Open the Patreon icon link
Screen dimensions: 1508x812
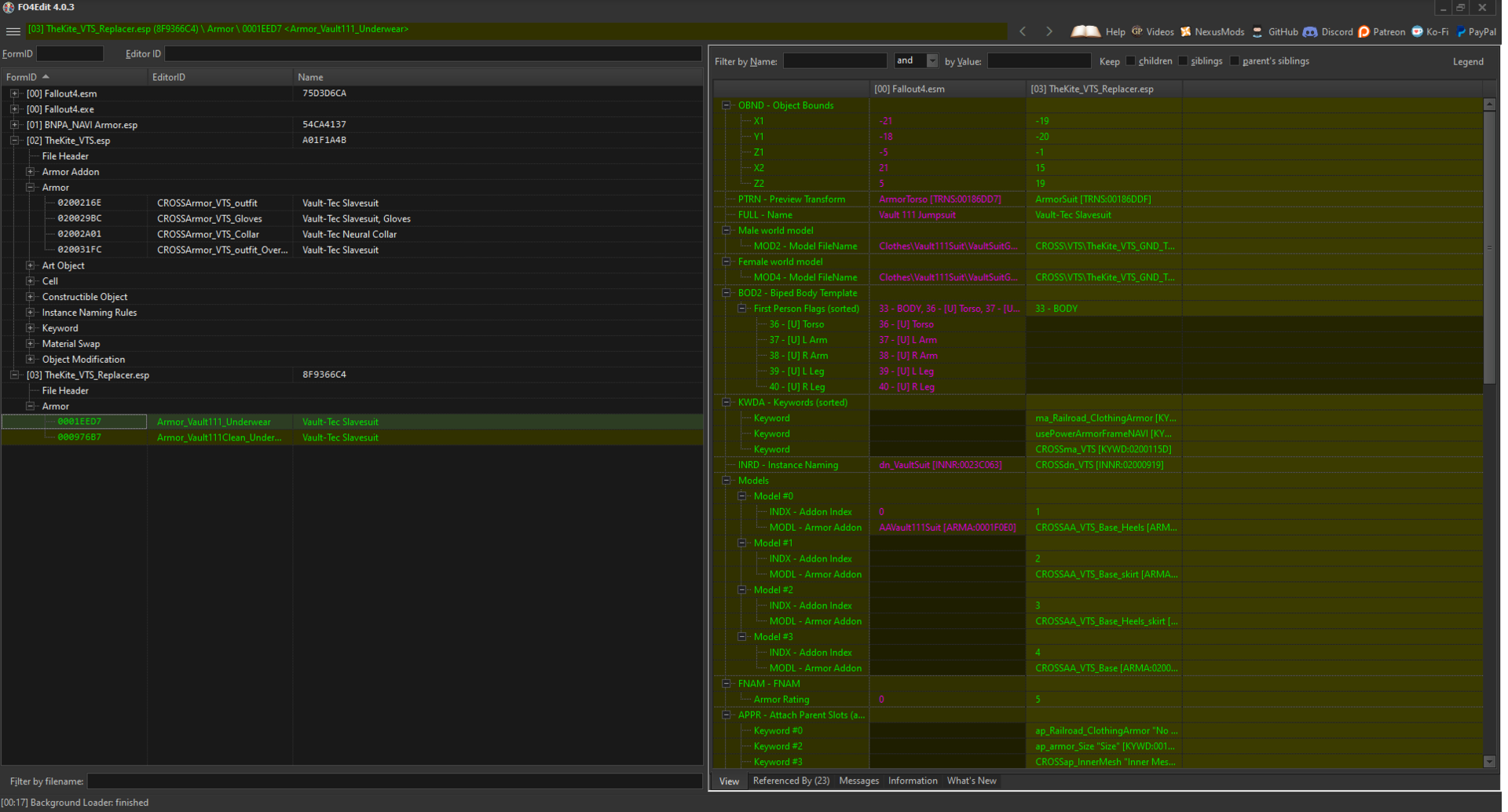[1364, 31]
